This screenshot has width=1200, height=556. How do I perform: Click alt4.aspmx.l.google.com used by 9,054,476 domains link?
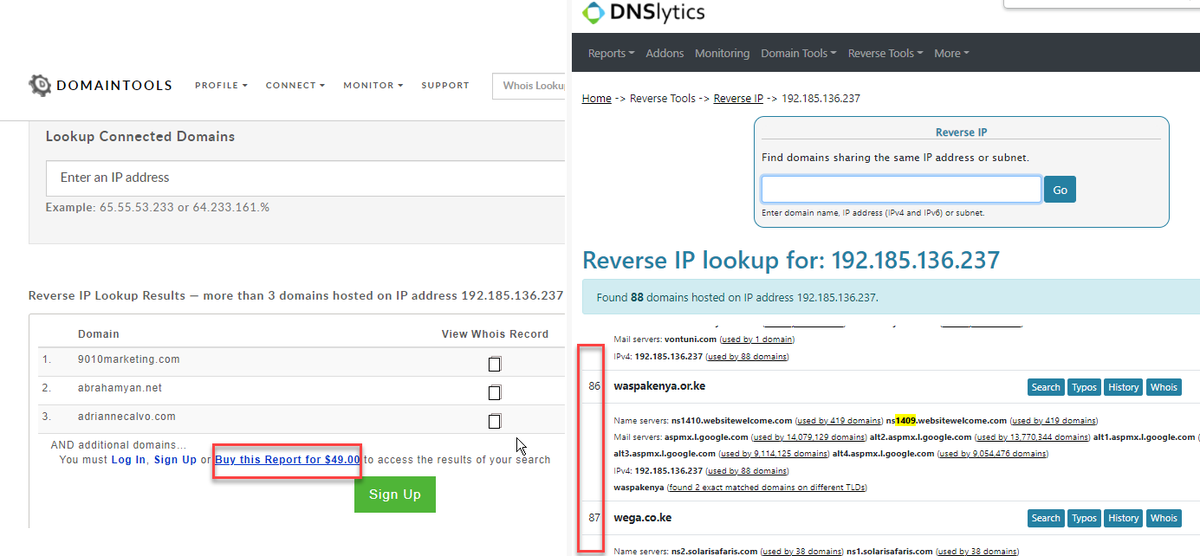click(x=995, y=453)
